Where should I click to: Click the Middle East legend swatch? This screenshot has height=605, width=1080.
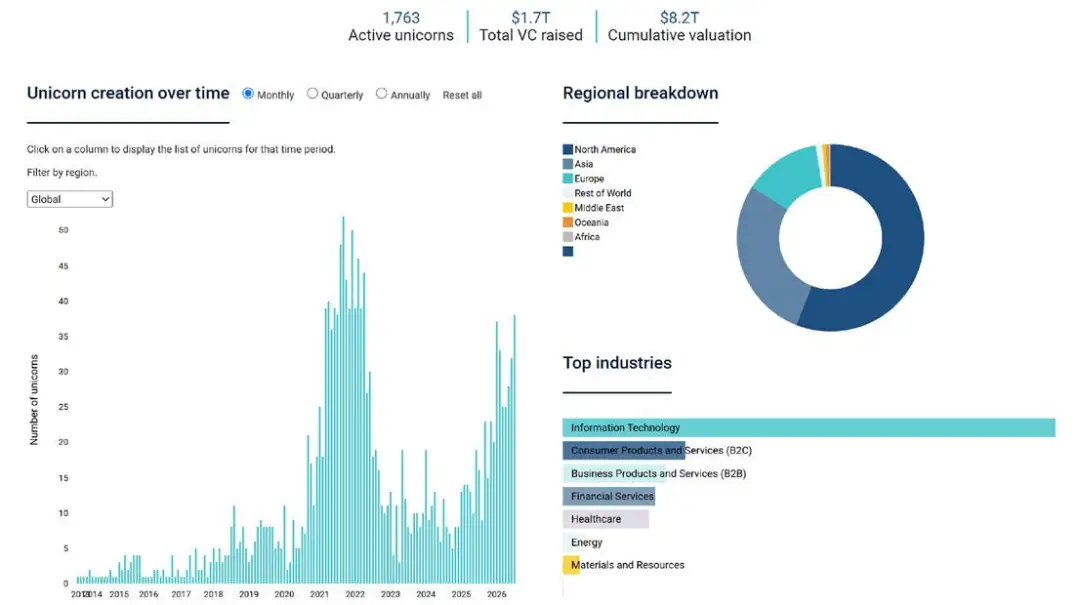coord(568,207)
